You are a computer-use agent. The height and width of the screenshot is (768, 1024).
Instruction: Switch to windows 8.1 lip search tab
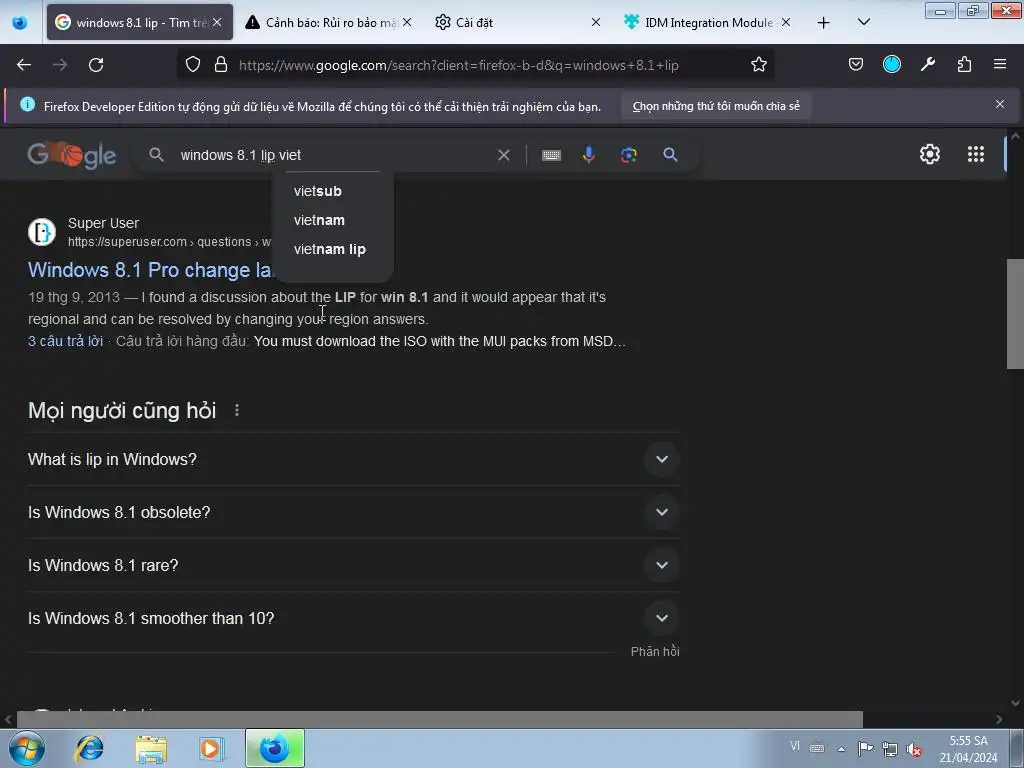click(138, 22)
